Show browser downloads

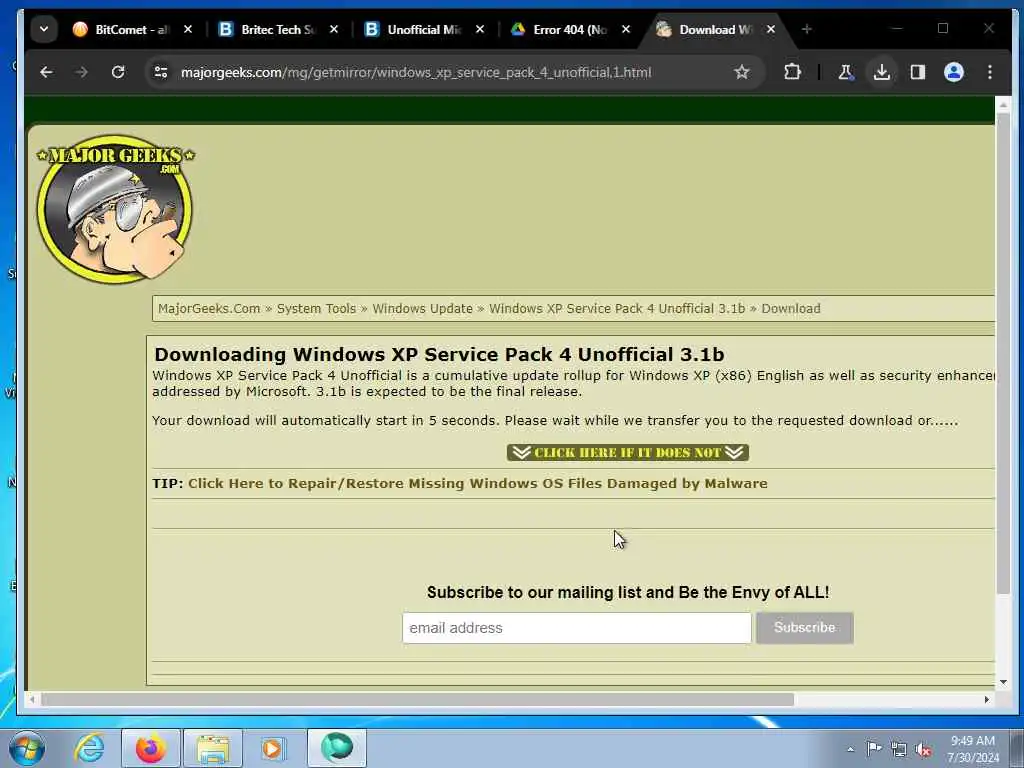point(882,72)
